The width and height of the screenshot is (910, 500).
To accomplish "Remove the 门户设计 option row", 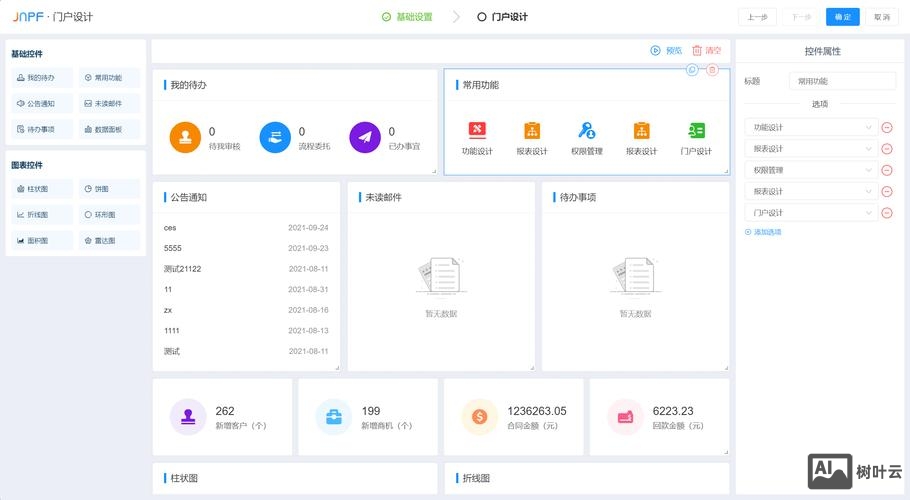I will pos(887,213).
